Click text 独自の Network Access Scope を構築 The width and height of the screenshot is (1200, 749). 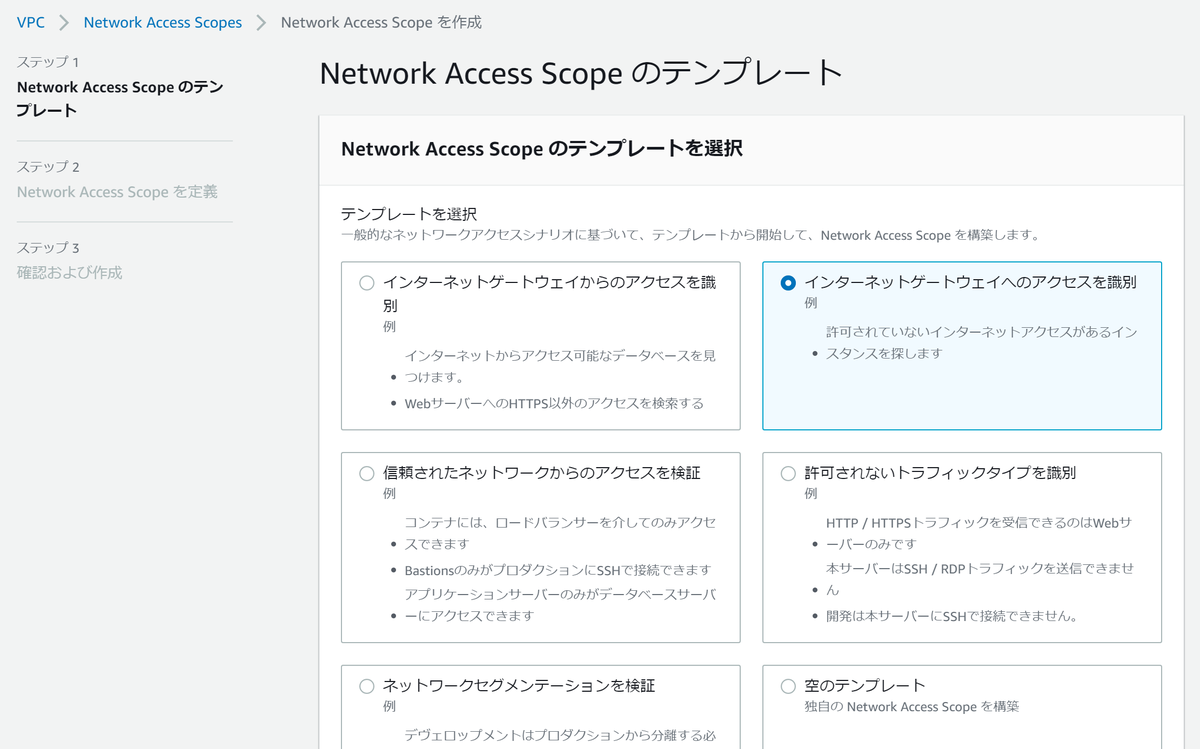pyautogui.click(x=912, y=707)
